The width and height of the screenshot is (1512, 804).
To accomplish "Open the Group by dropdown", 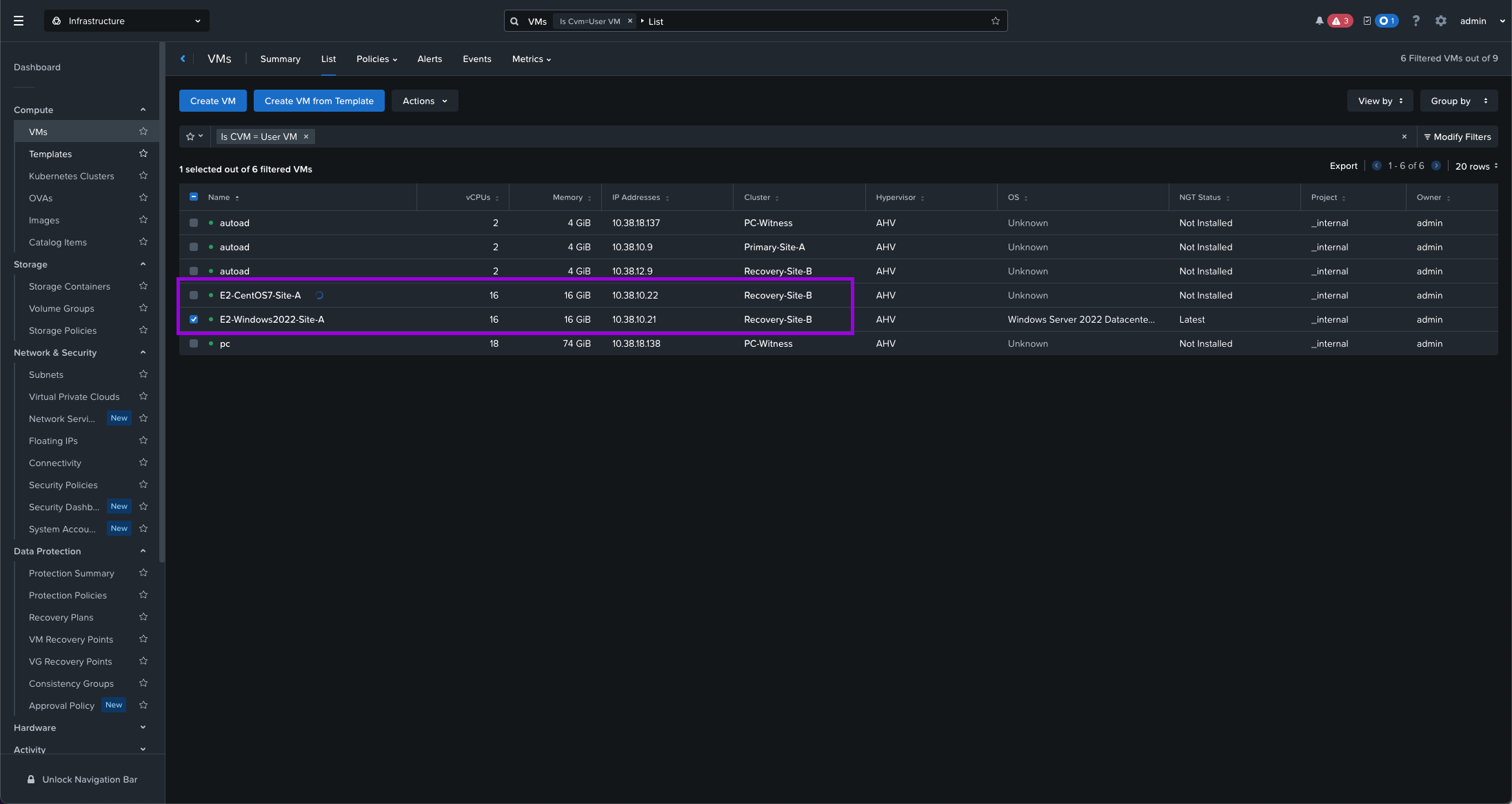I will (x=1459, y=101).
